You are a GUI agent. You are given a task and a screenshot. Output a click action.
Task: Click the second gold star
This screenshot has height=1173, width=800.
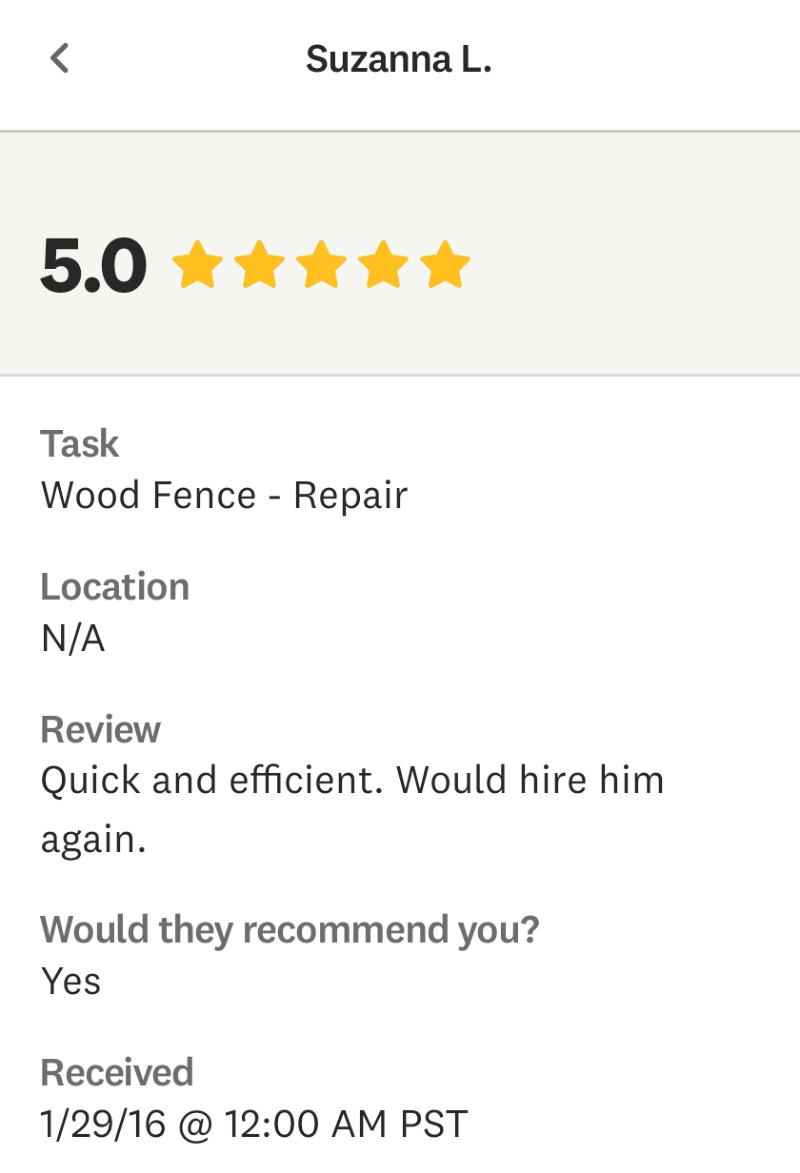coord(259,265)
